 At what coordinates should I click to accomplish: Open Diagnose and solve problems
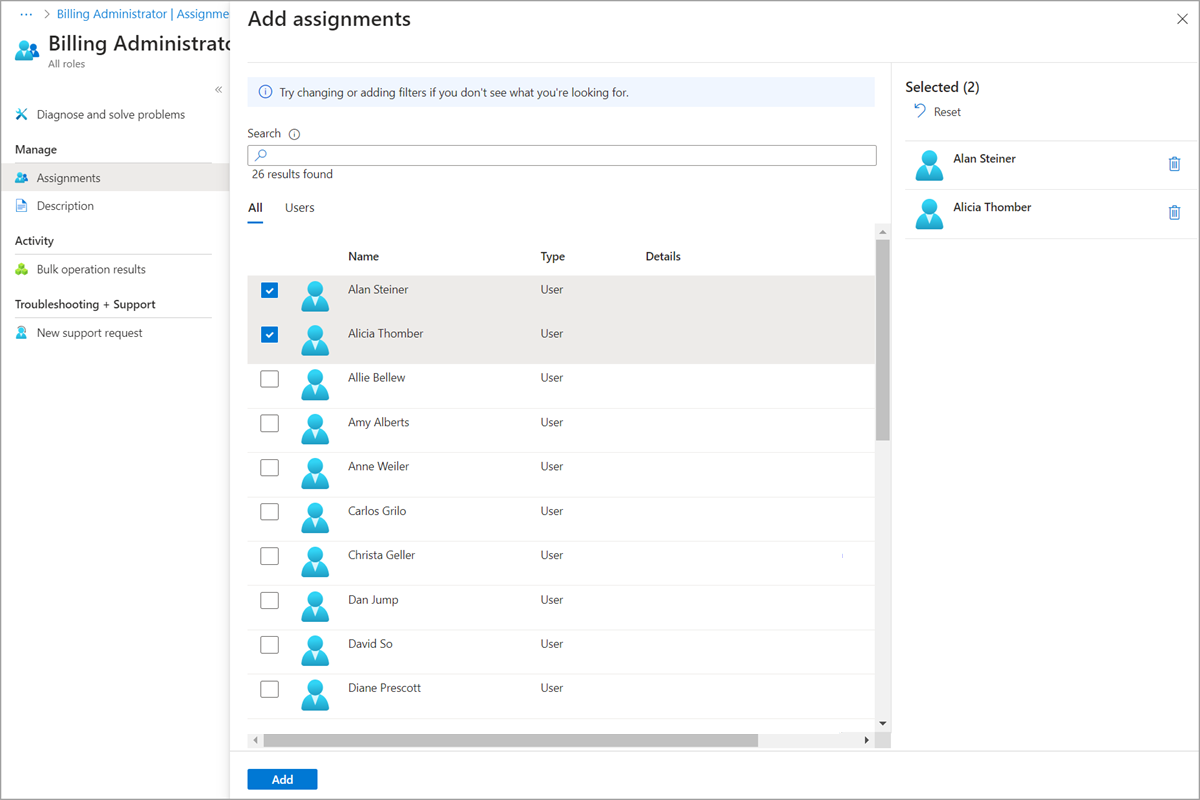pos(110,115)
